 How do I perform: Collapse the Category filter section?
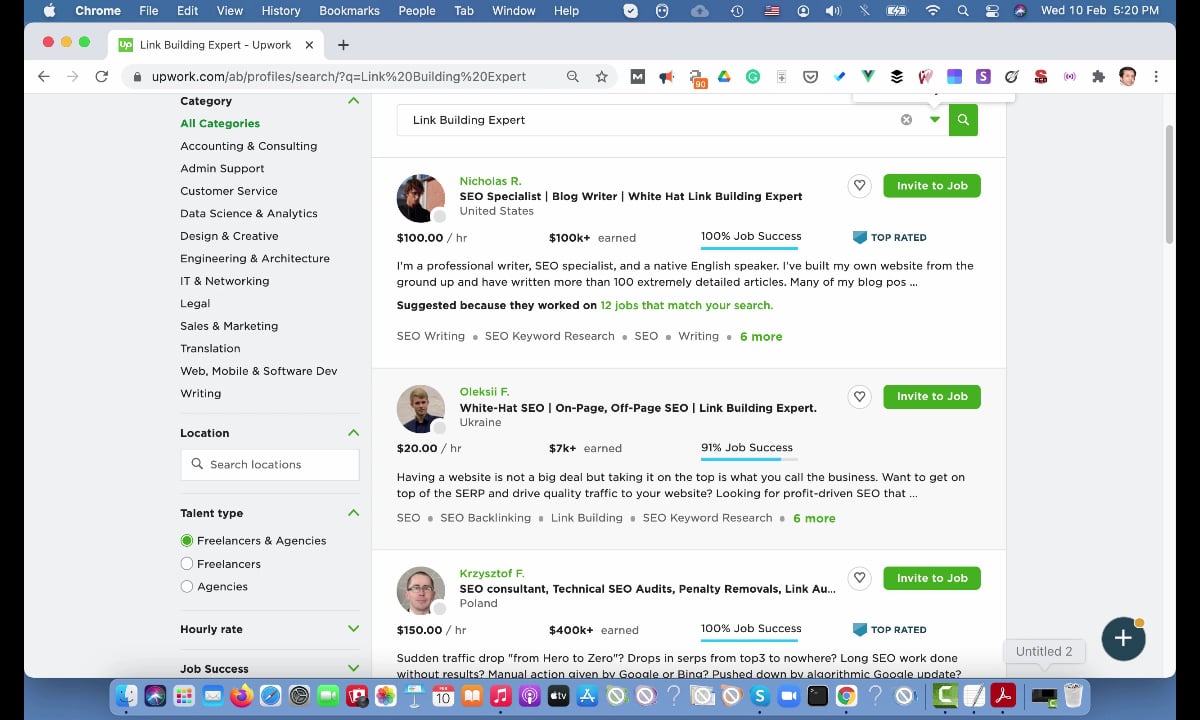click(x=353, y=101)
